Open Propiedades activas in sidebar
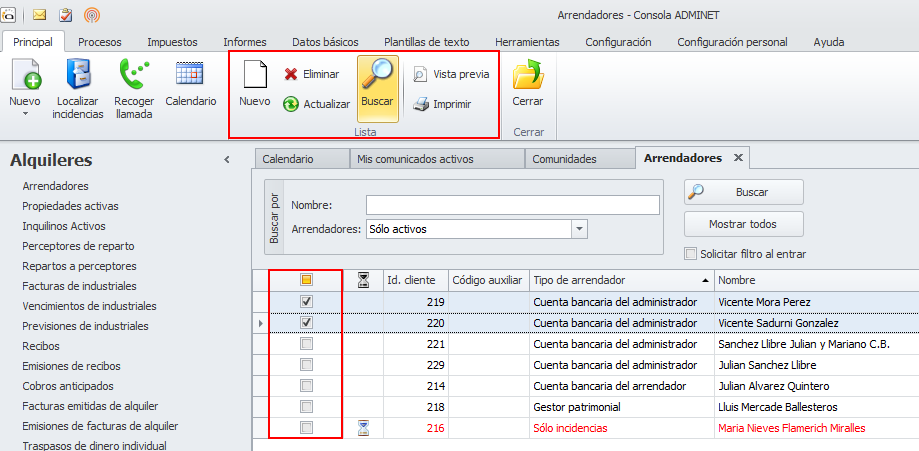 click(x=70, y=206)
